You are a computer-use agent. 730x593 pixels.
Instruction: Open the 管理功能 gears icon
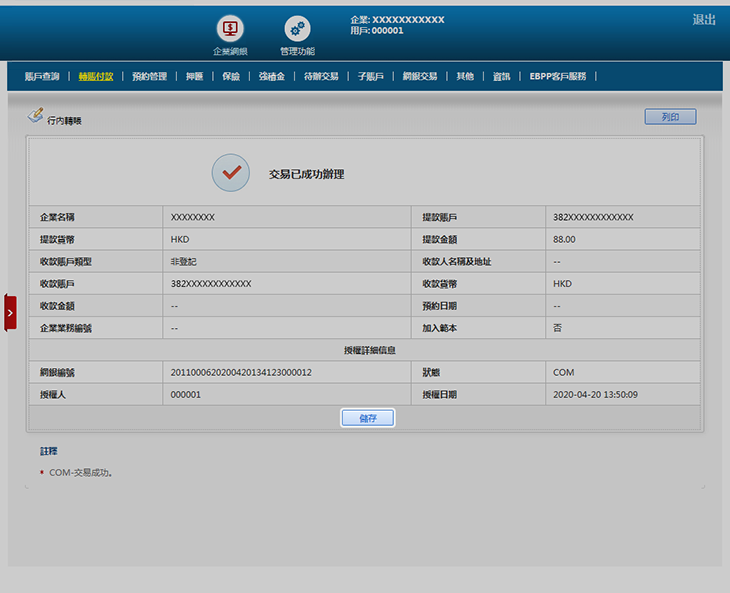(x=297, y=29)
